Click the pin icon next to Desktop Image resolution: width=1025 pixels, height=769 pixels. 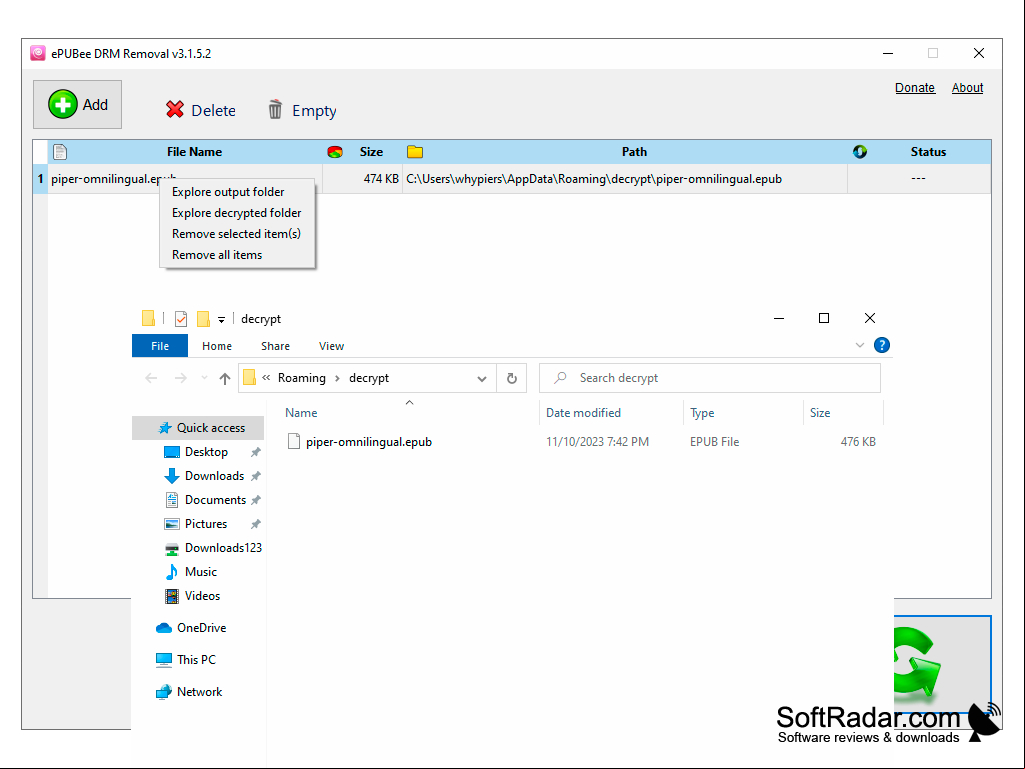click(256, 452)
